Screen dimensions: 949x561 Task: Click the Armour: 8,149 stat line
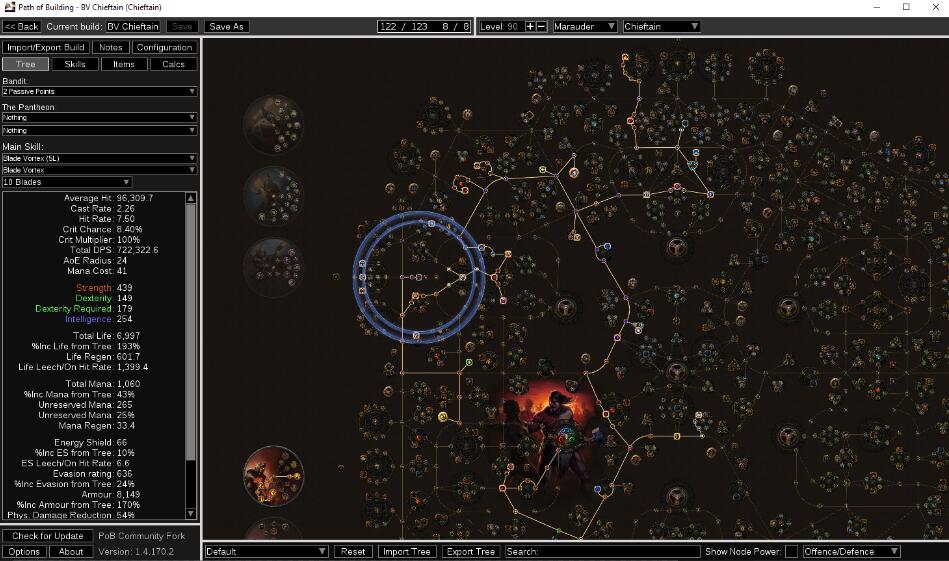[x=111, y=494]
